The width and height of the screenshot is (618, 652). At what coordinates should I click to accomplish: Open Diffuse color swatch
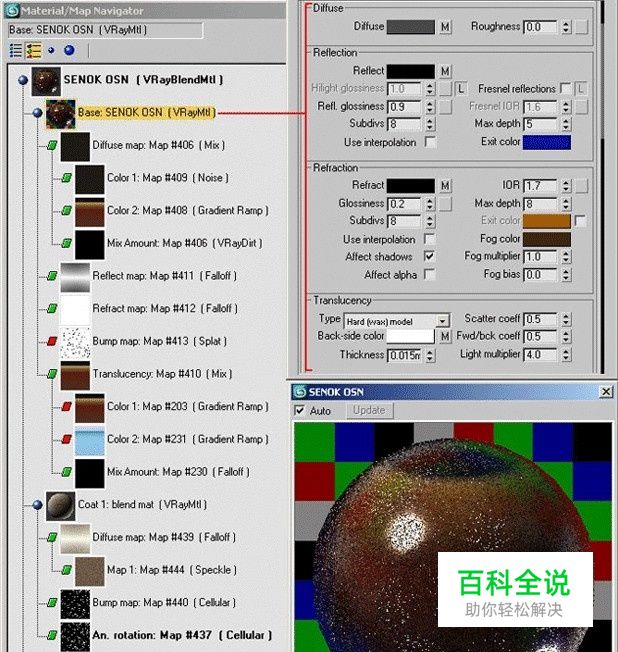pos(410,27)
